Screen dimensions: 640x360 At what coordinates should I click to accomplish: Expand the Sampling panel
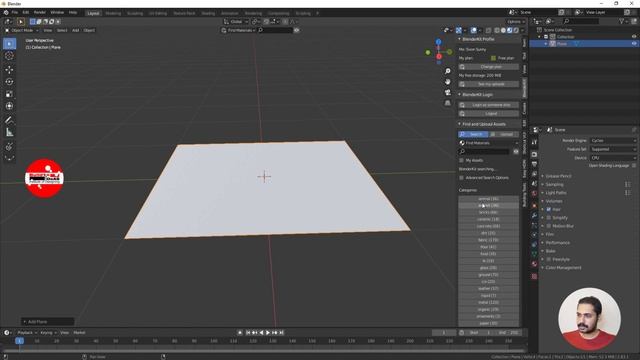554,184
